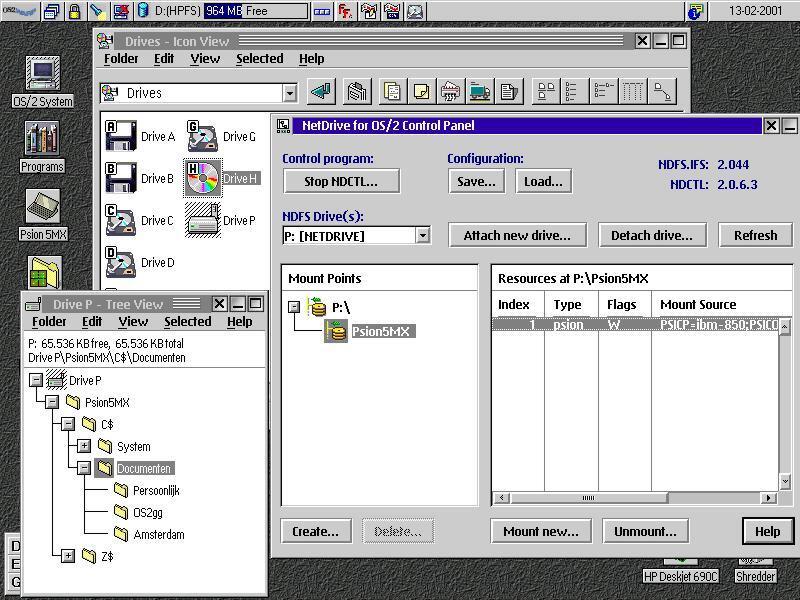
Task: Open View menu in Drive P window
Action: coord(133,322)
